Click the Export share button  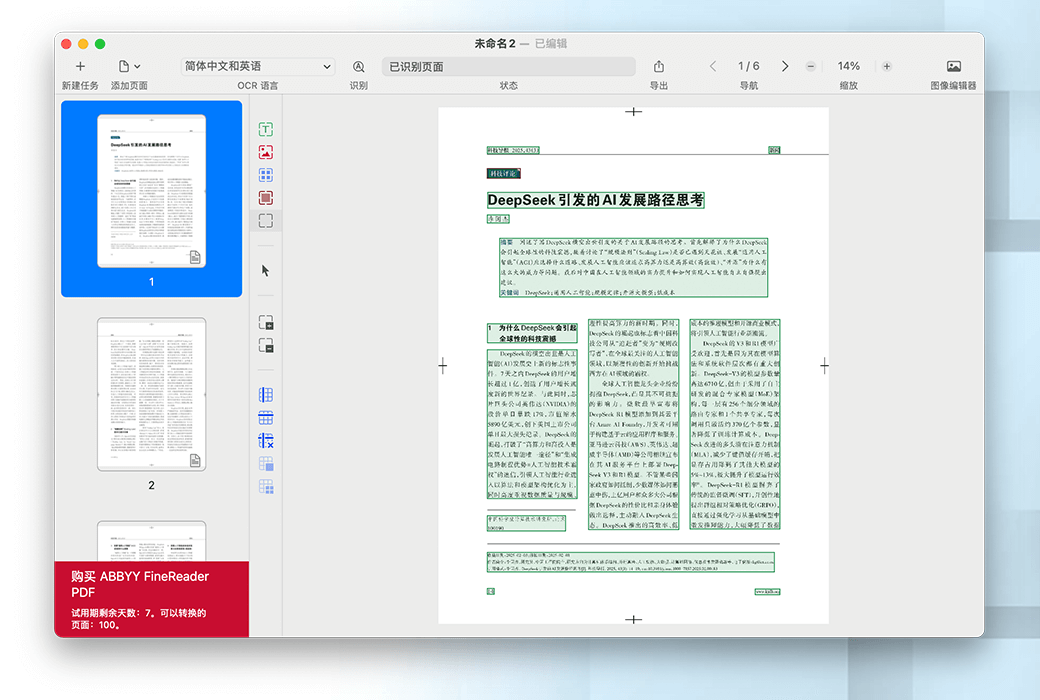tap(659, 67)
